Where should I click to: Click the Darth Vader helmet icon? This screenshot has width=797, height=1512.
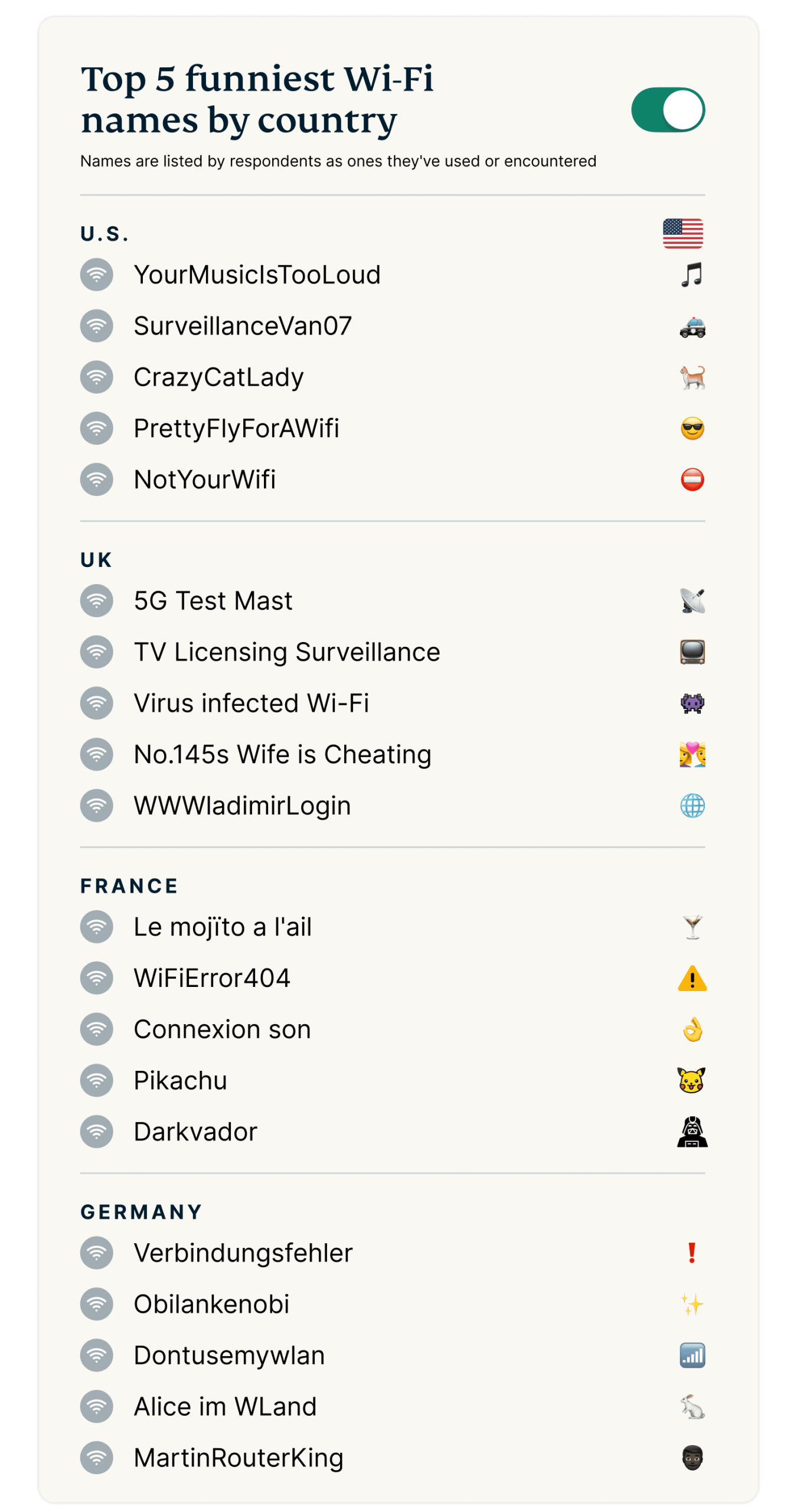692,1132
